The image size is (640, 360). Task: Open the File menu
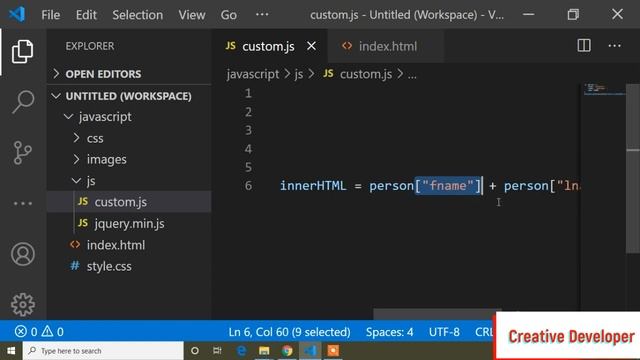click(51, 15)
